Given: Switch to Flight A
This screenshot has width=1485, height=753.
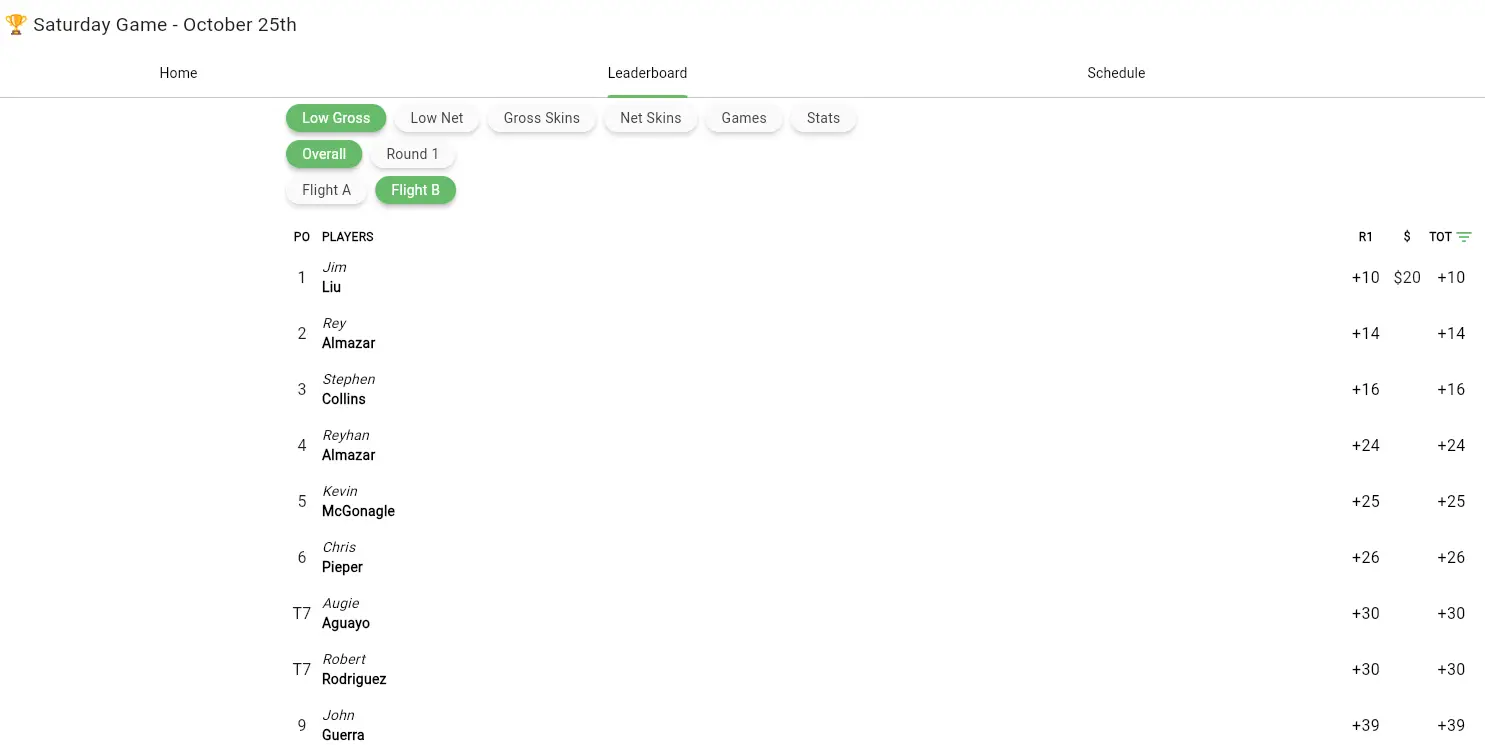Looking at the screenshot, I should 326,190.
